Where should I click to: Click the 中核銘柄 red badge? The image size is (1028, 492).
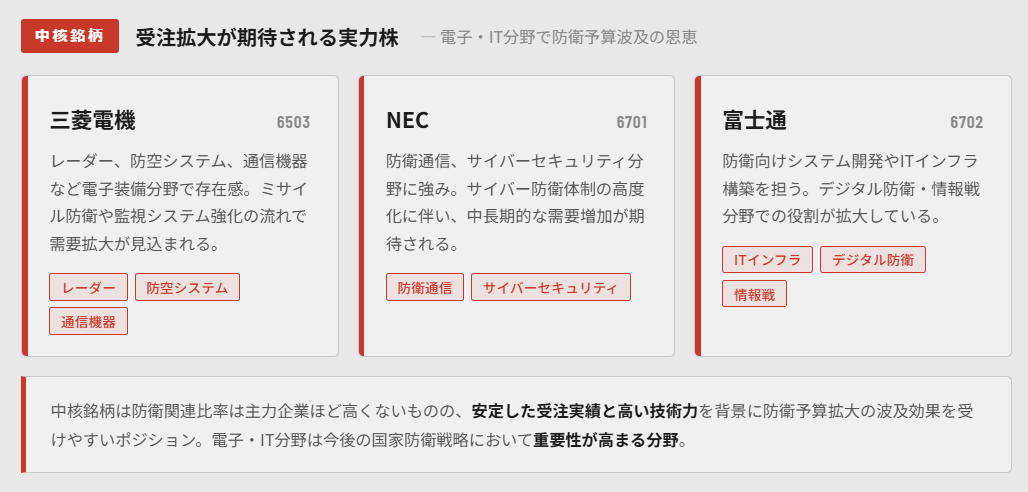coord(69,36)
